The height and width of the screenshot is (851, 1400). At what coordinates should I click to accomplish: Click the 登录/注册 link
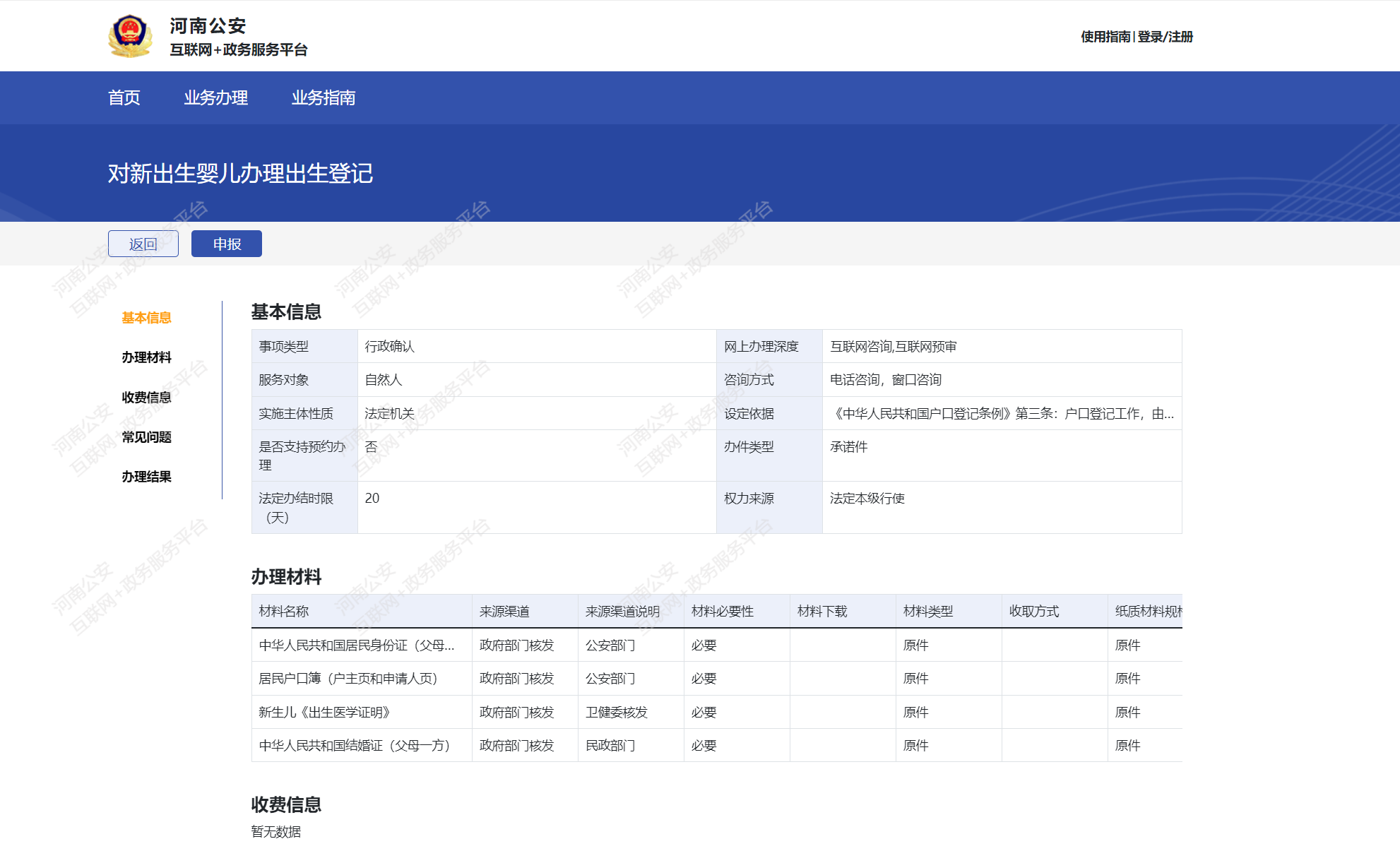click(1165, 37)
